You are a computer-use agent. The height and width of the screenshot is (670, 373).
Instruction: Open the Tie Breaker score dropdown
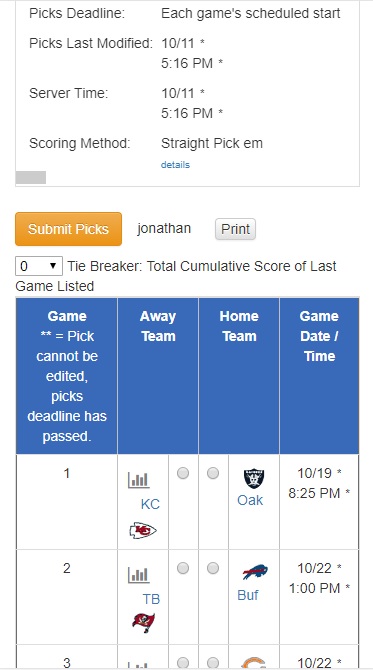(39, 266)
